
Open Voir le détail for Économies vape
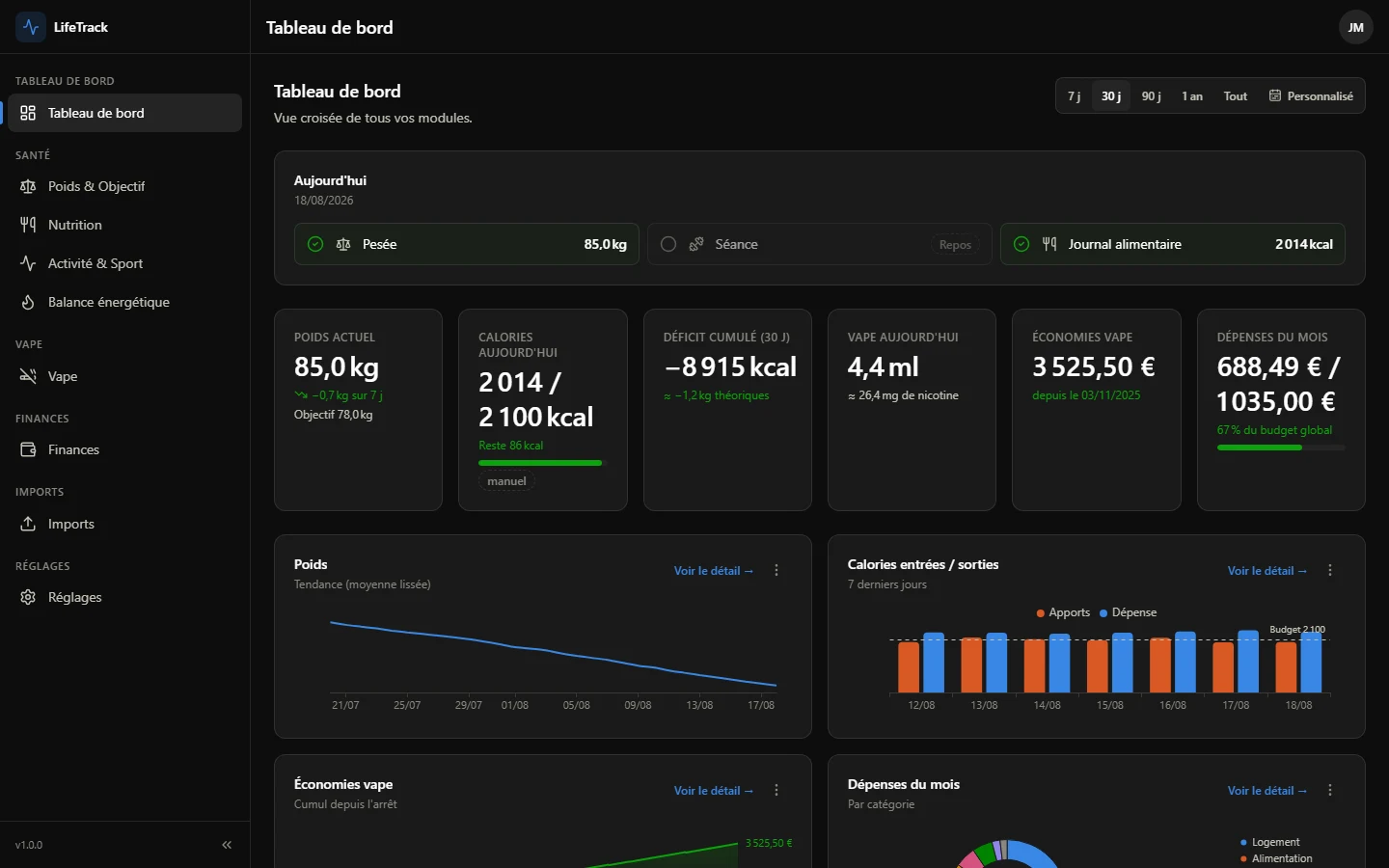click(x=714, y=791)
